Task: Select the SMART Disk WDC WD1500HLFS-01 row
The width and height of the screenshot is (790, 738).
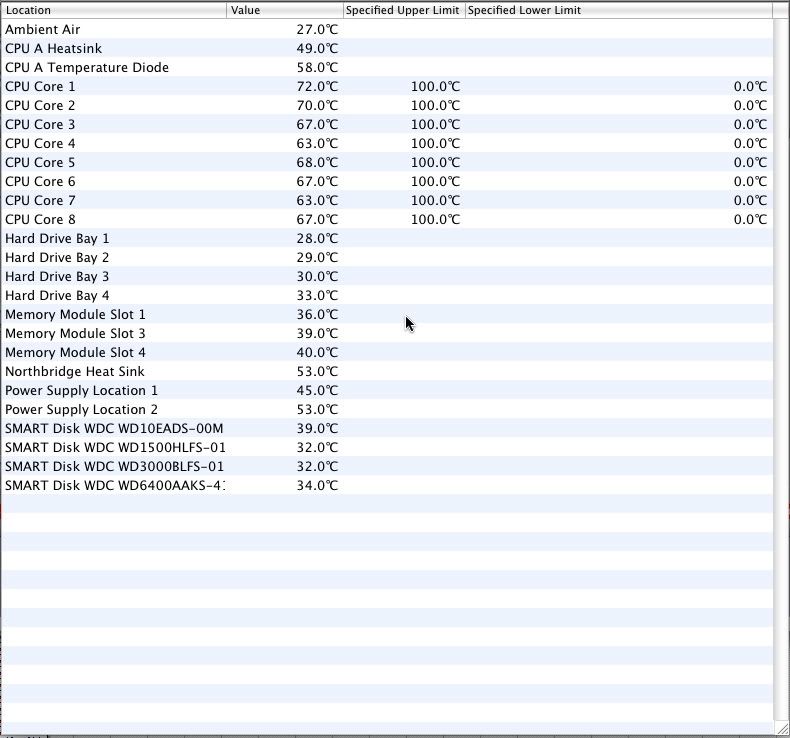Action: [x=387, y=447]
